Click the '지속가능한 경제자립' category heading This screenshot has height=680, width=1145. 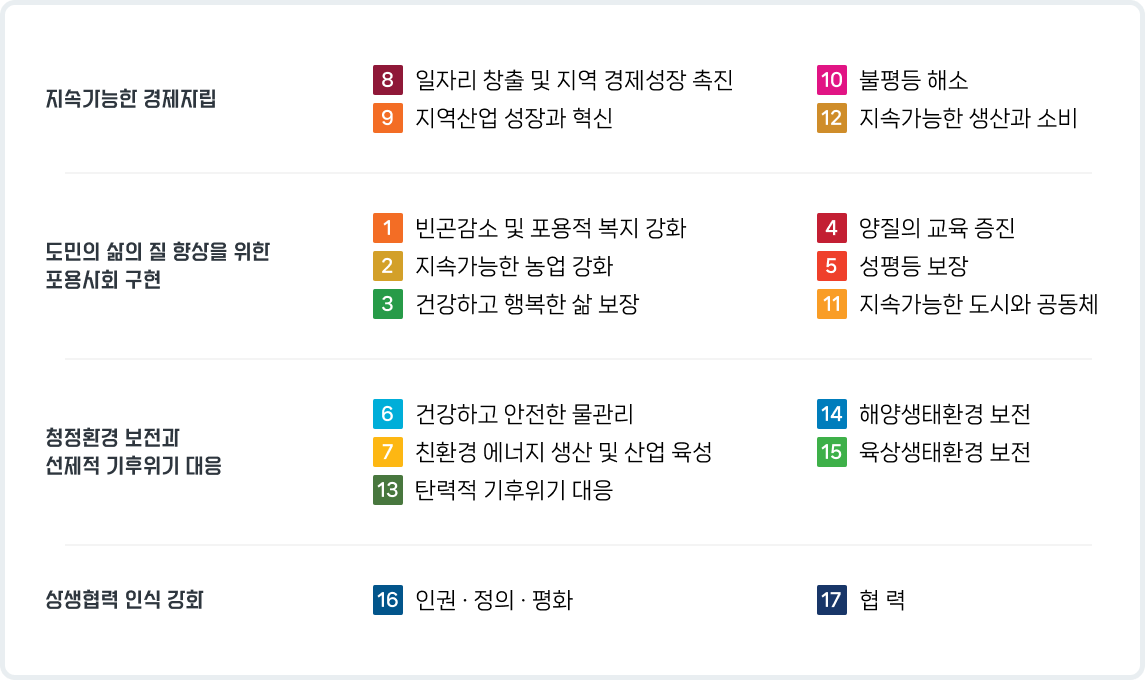tap(131, 99)
